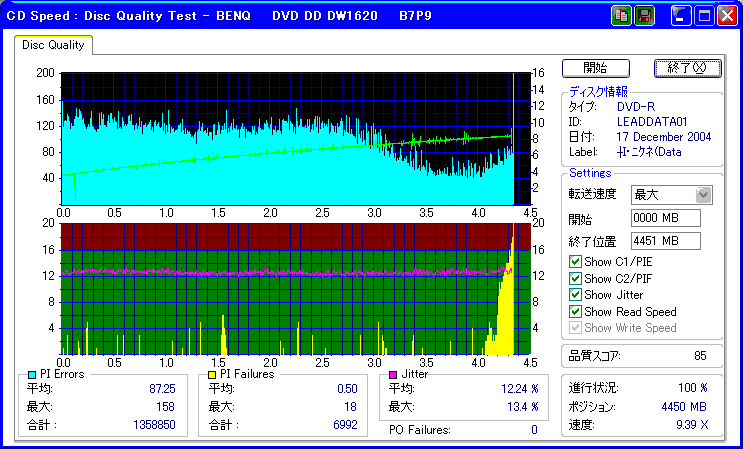Image resolution: width=743 pixels, height=449 pixels.
Task: Click the 開始 start button
Action: [x=596, y=68]
